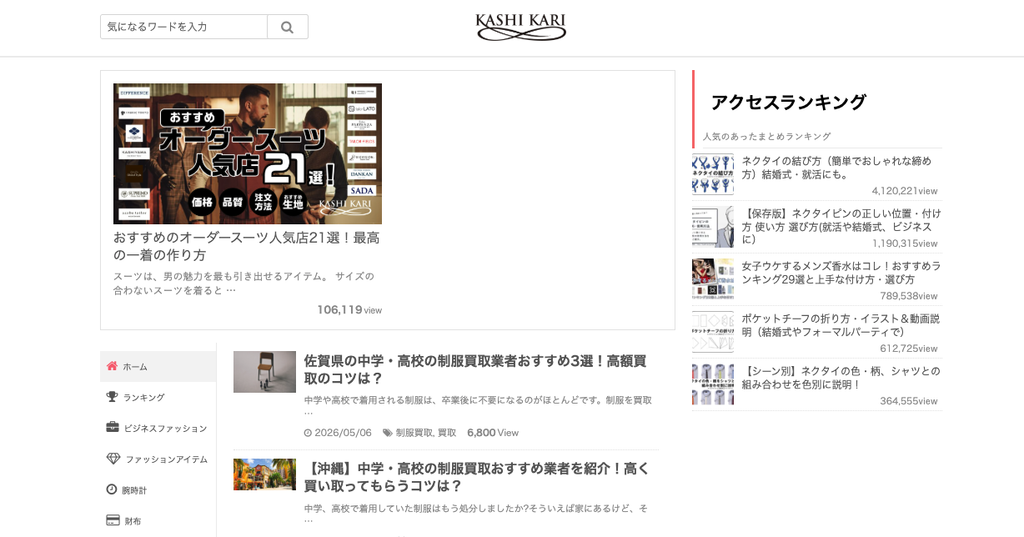Click the trophy ranking icon
This screenshot has height=537, width=1024.
(112, 397)
